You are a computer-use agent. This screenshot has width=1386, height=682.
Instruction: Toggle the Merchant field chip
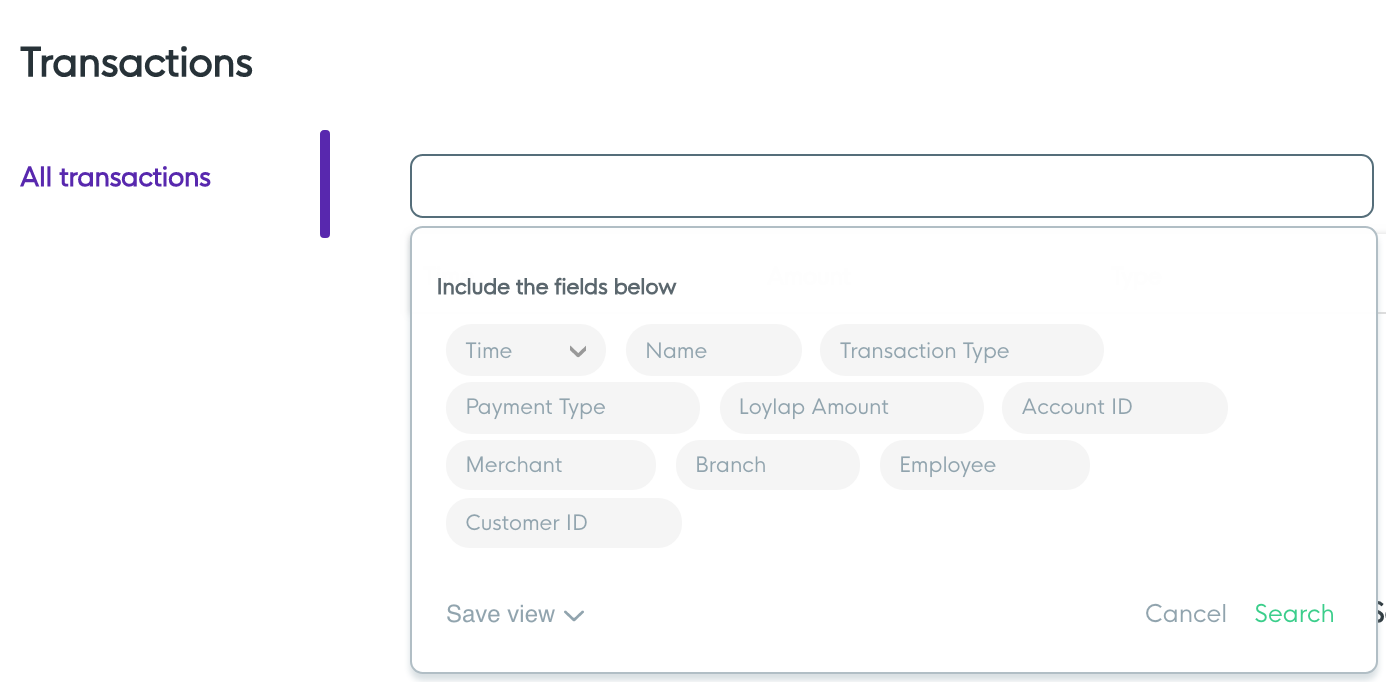click(550, 464)
